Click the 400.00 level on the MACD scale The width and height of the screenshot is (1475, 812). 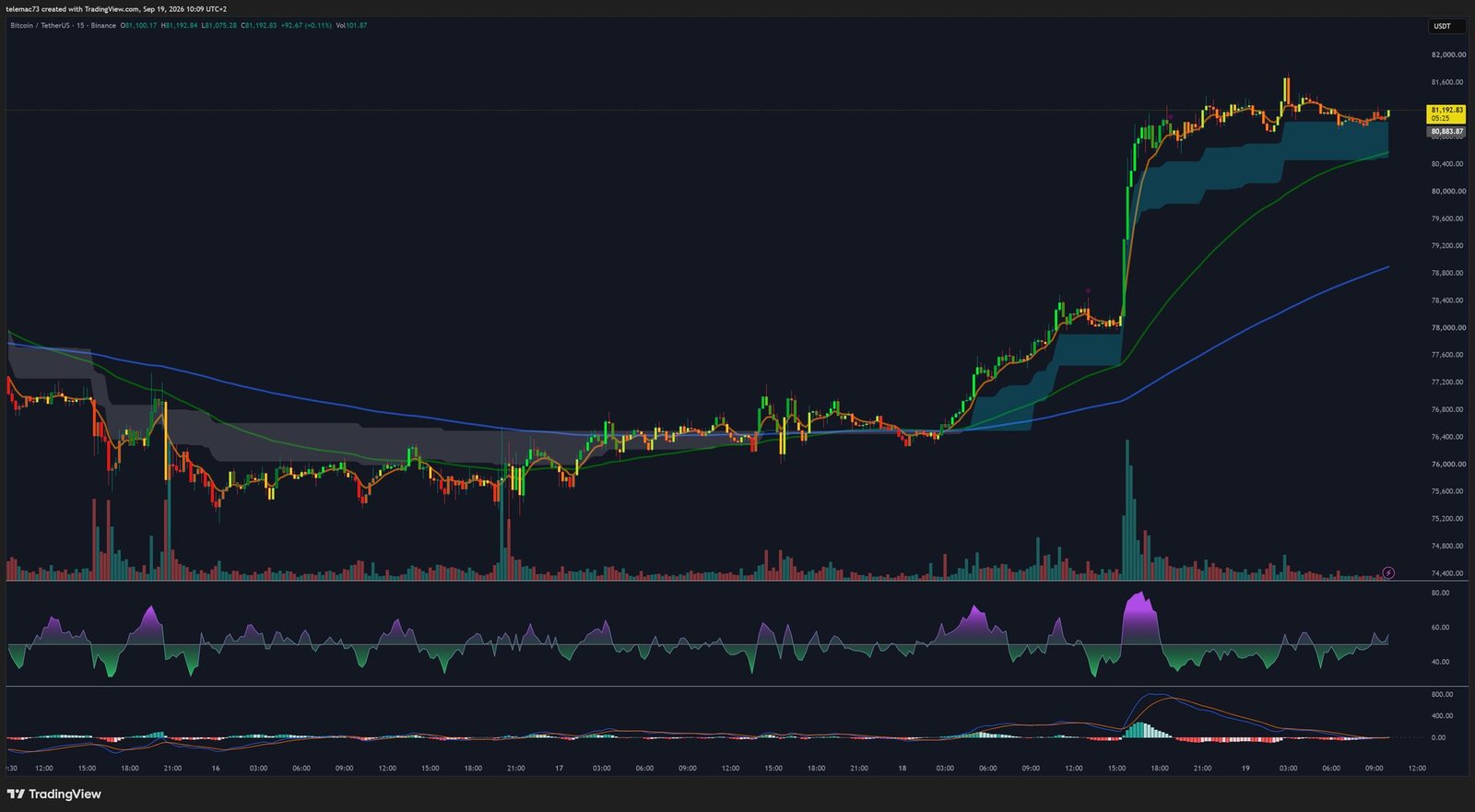pyautogui.click(x=1442, y=715)
